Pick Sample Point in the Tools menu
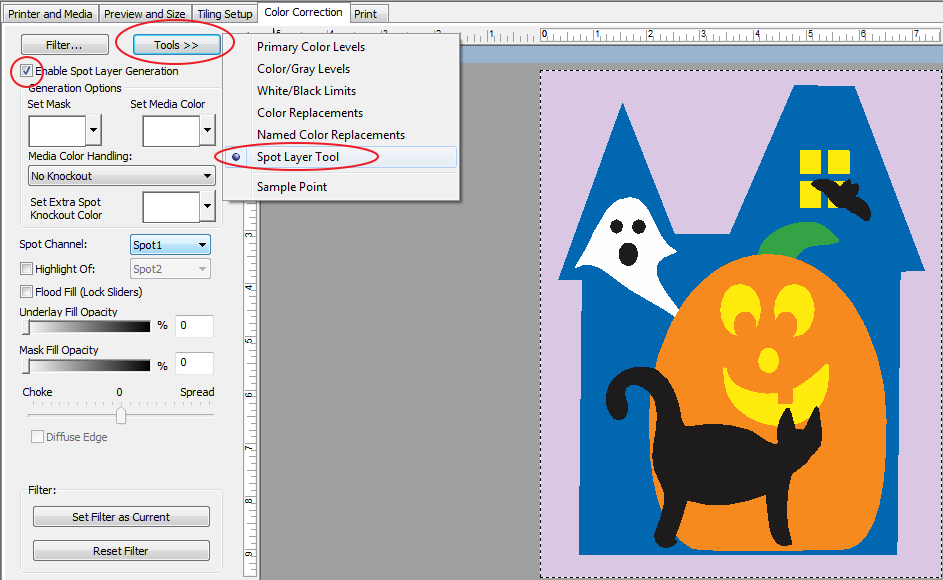 click(292, 187)
